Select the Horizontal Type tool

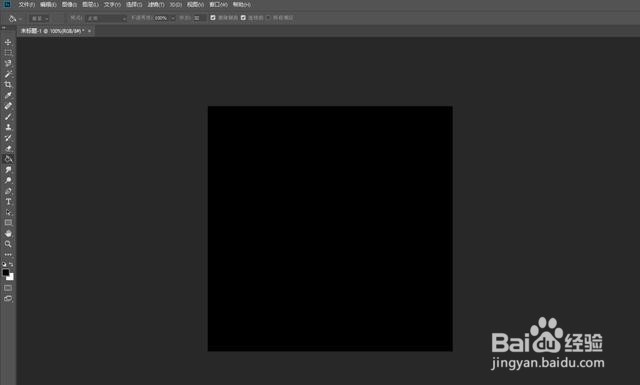coord(8,202)
